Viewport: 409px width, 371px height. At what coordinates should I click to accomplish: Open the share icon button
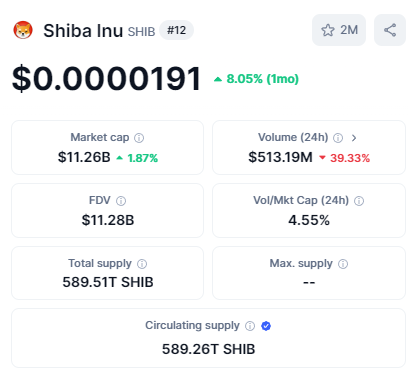click(x=390, y=30)
